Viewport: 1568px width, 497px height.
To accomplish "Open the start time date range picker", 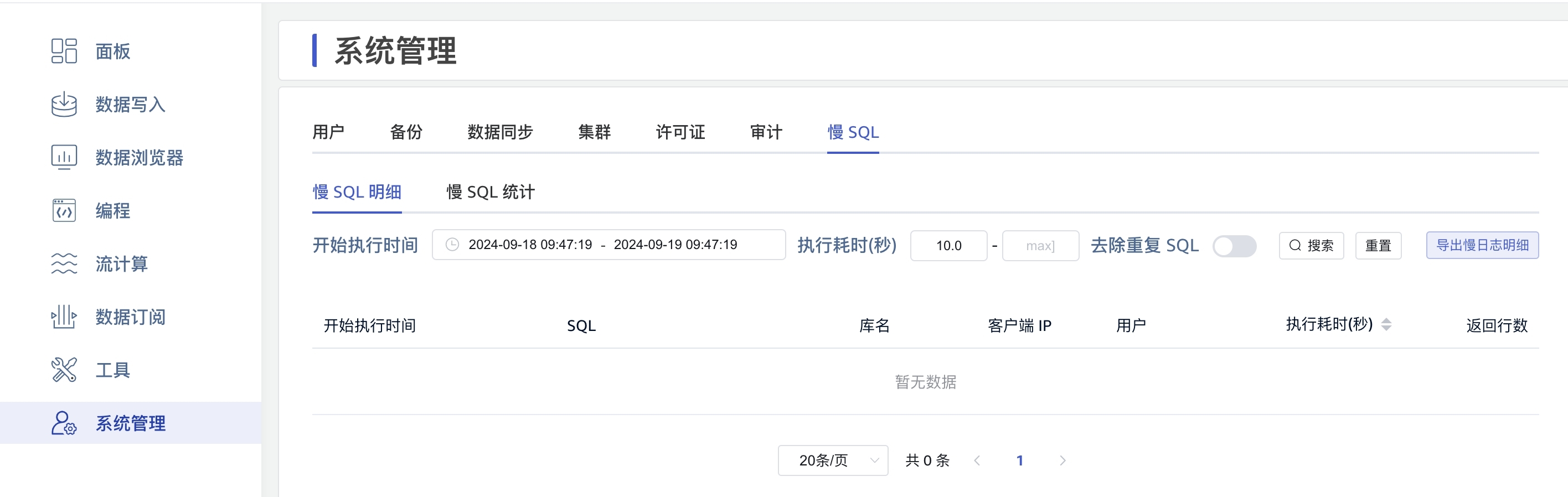I will tap(608, 245).
